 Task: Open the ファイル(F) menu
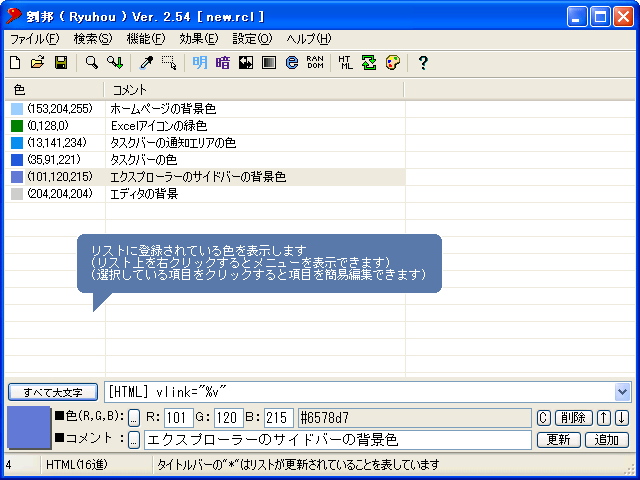pos(35,39)
